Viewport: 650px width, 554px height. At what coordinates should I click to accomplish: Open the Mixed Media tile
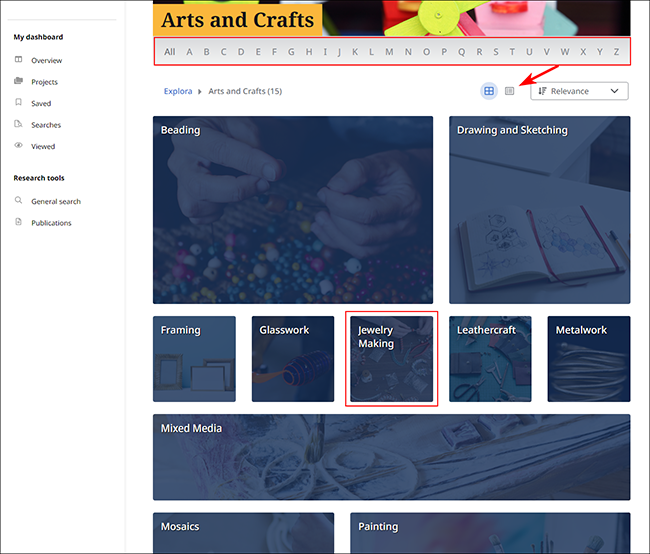(x=391, y=457)
